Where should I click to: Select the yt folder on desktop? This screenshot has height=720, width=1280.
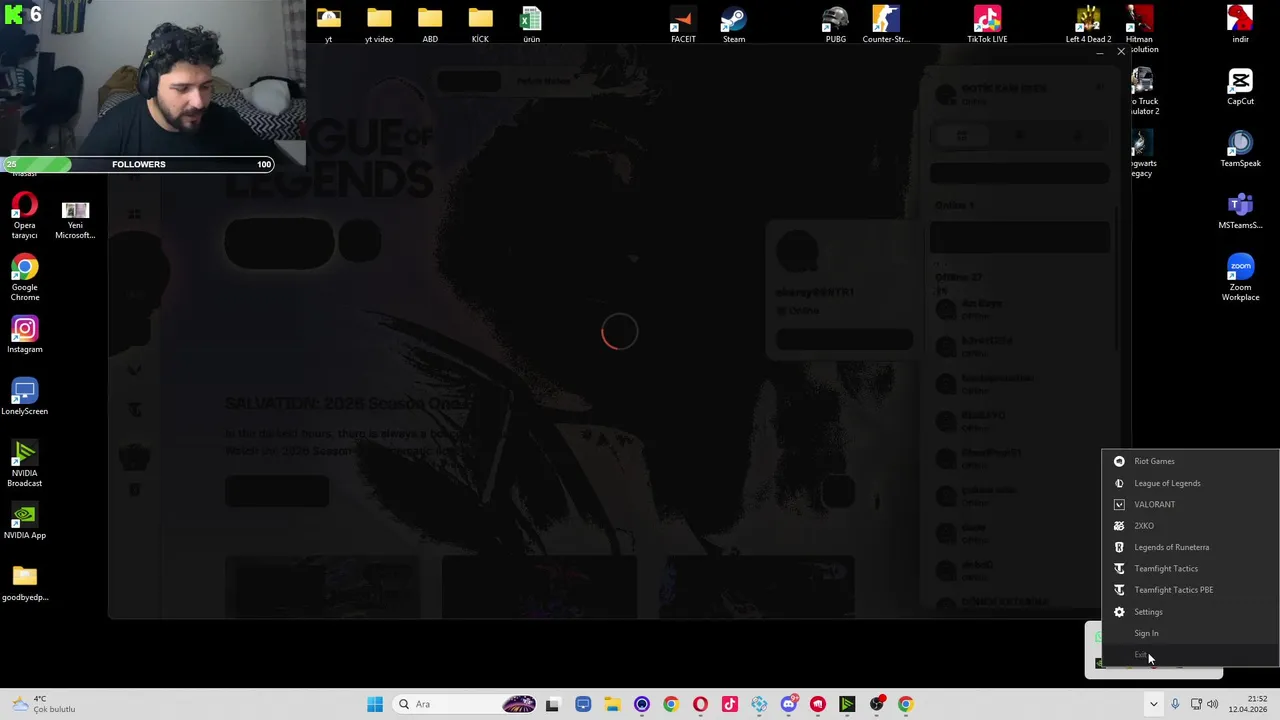328,25
